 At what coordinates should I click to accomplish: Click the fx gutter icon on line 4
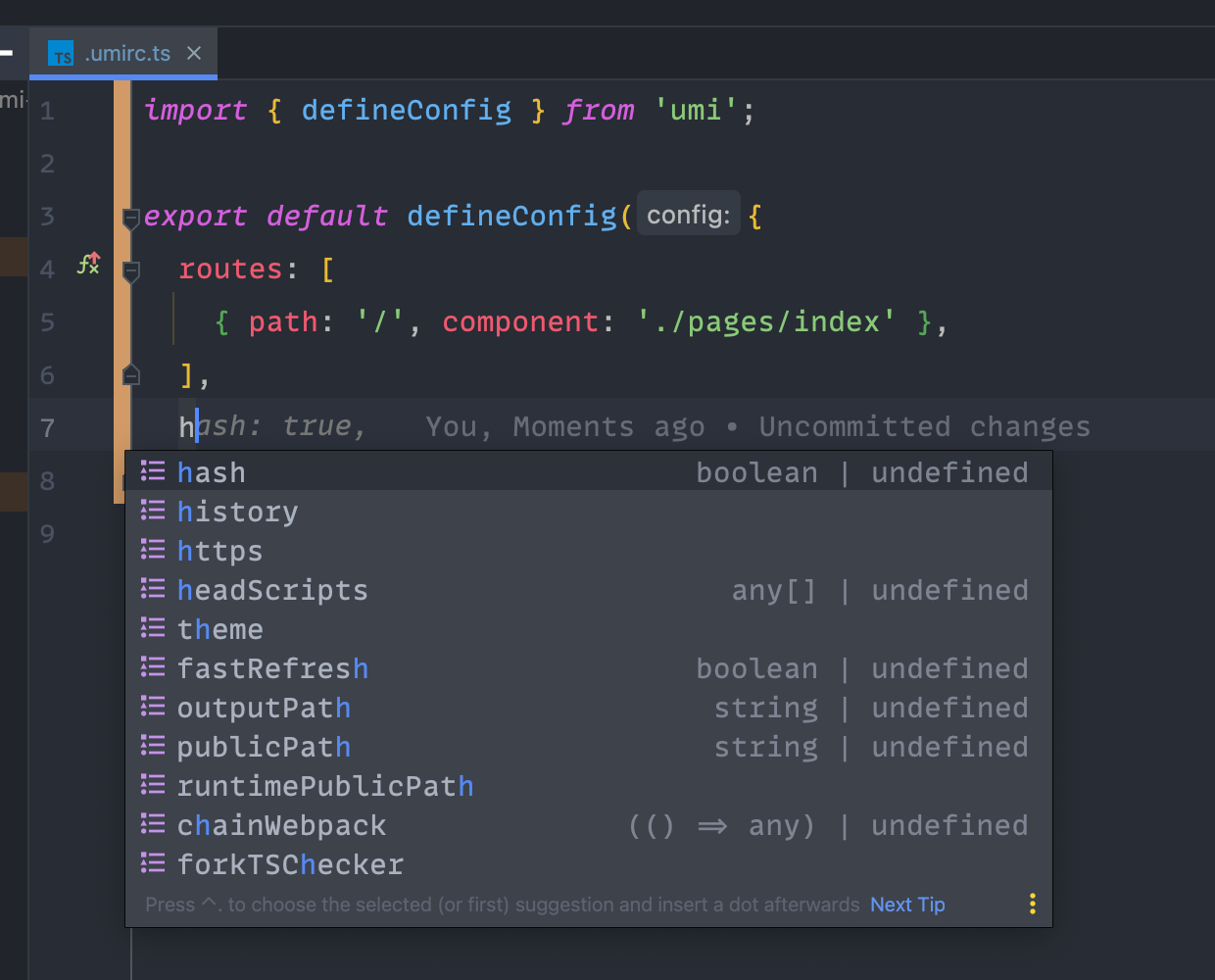click(86, 263)
